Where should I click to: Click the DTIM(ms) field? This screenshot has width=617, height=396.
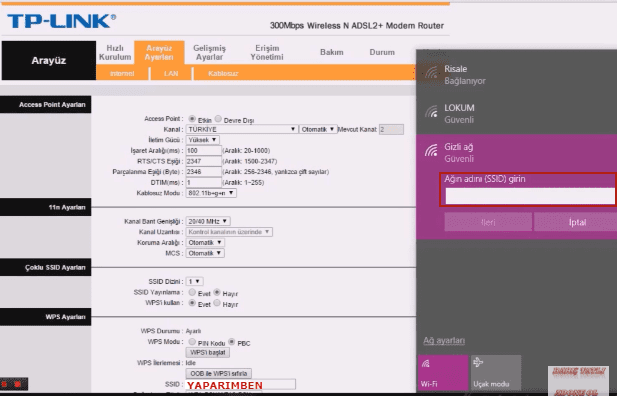pos(203,182)
